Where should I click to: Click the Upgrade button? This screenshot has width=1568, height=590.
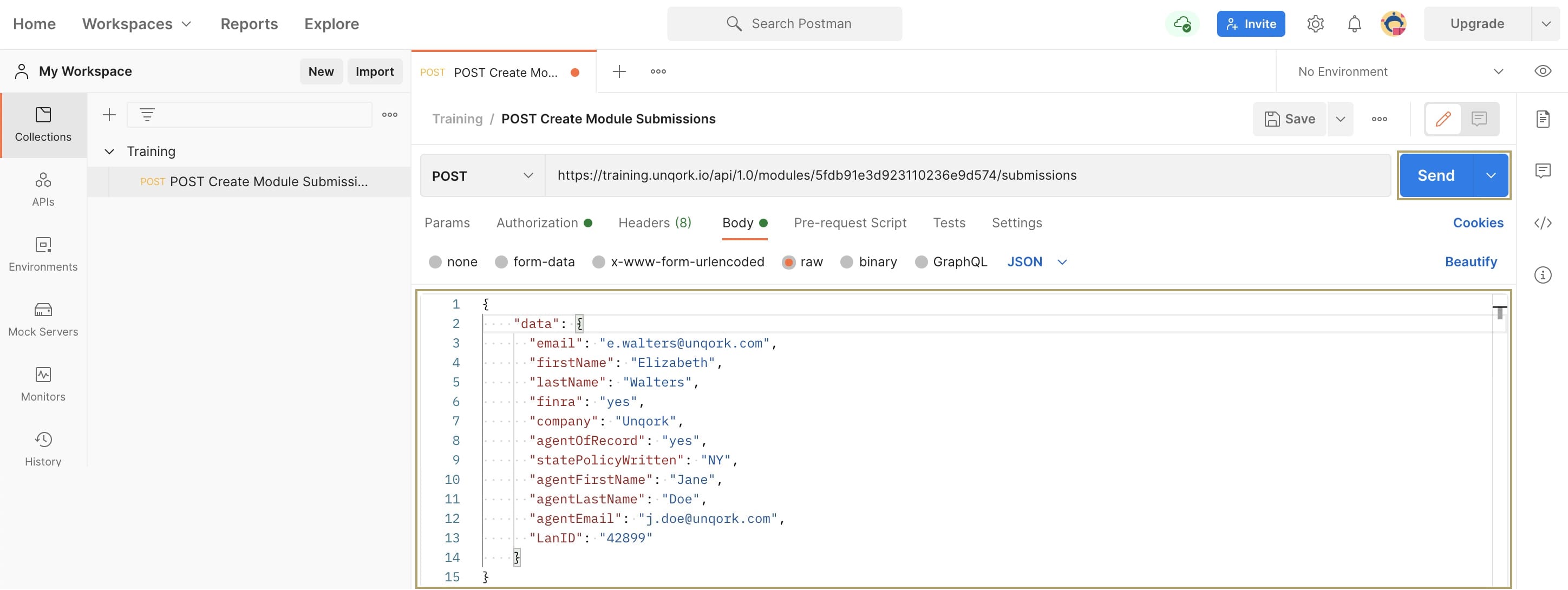tap(1476, 24)
